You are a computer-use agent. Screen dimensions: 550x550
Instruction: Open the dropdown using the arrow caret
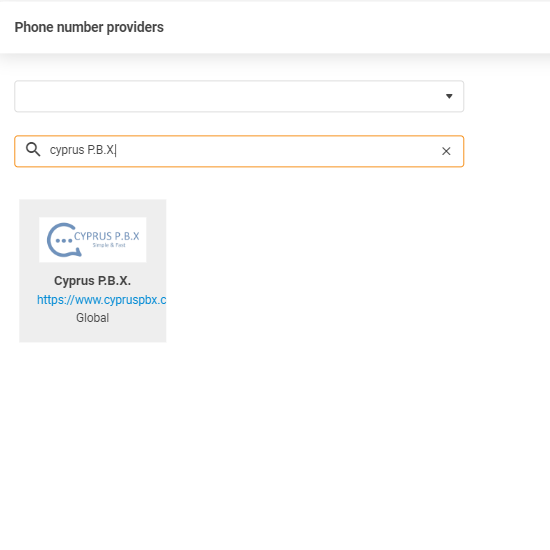[449, 96]
